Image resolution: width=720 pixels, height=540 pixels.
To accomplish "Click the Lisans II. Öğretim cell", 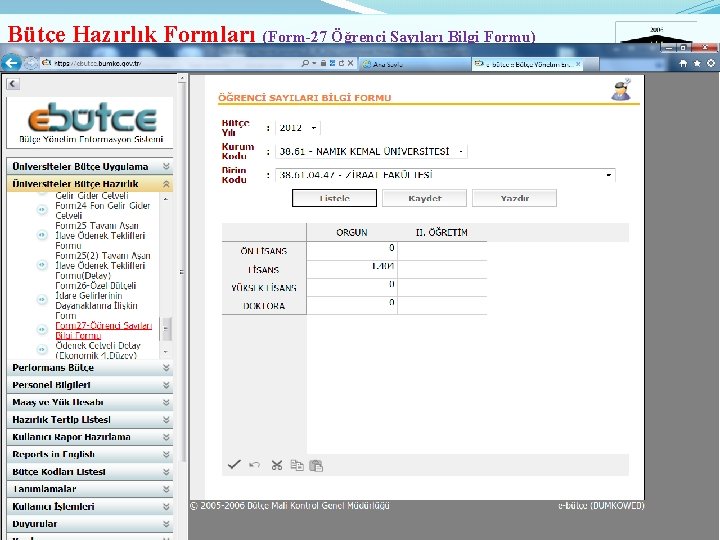I will tap(442, 269).
